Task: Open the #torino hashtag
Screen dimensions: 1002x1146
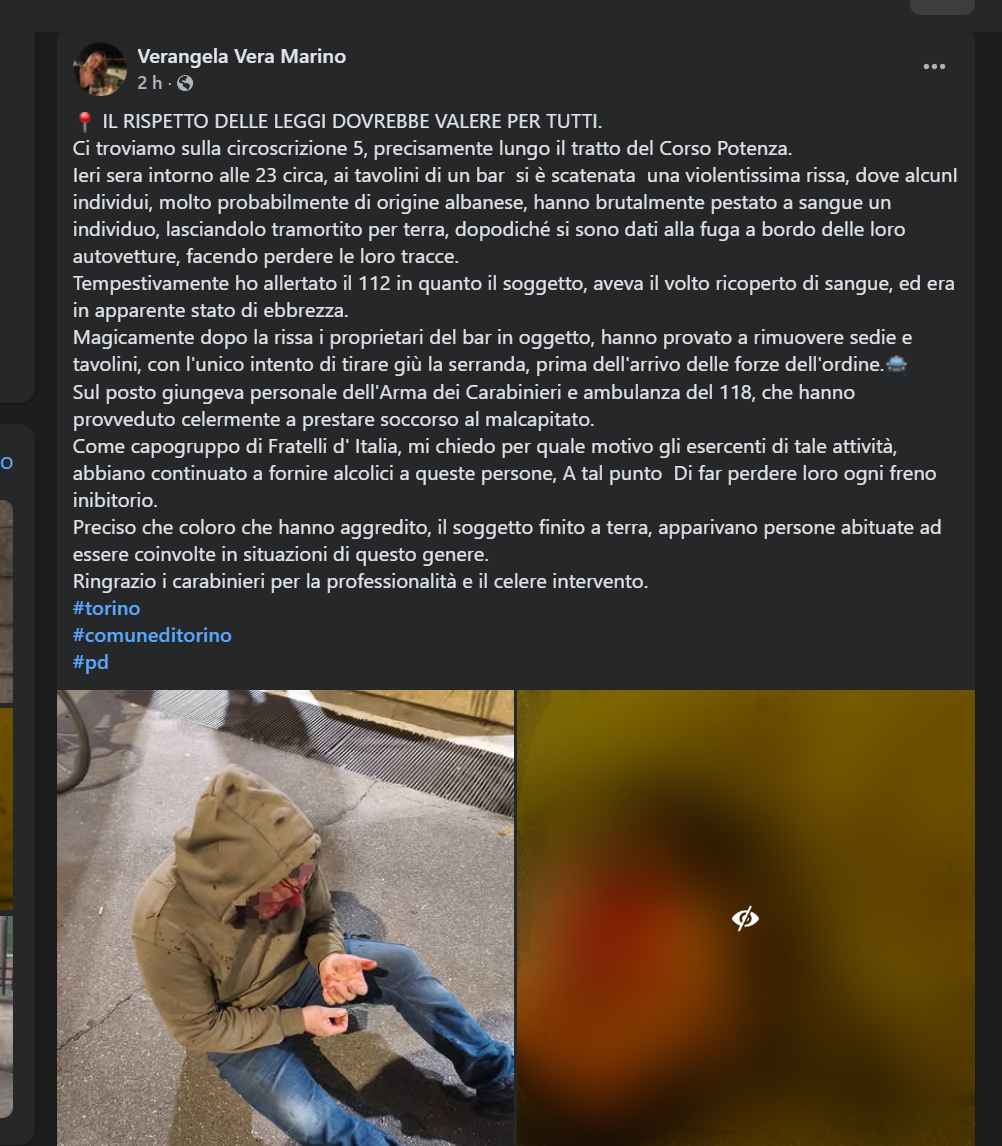Action: (106, 608)
